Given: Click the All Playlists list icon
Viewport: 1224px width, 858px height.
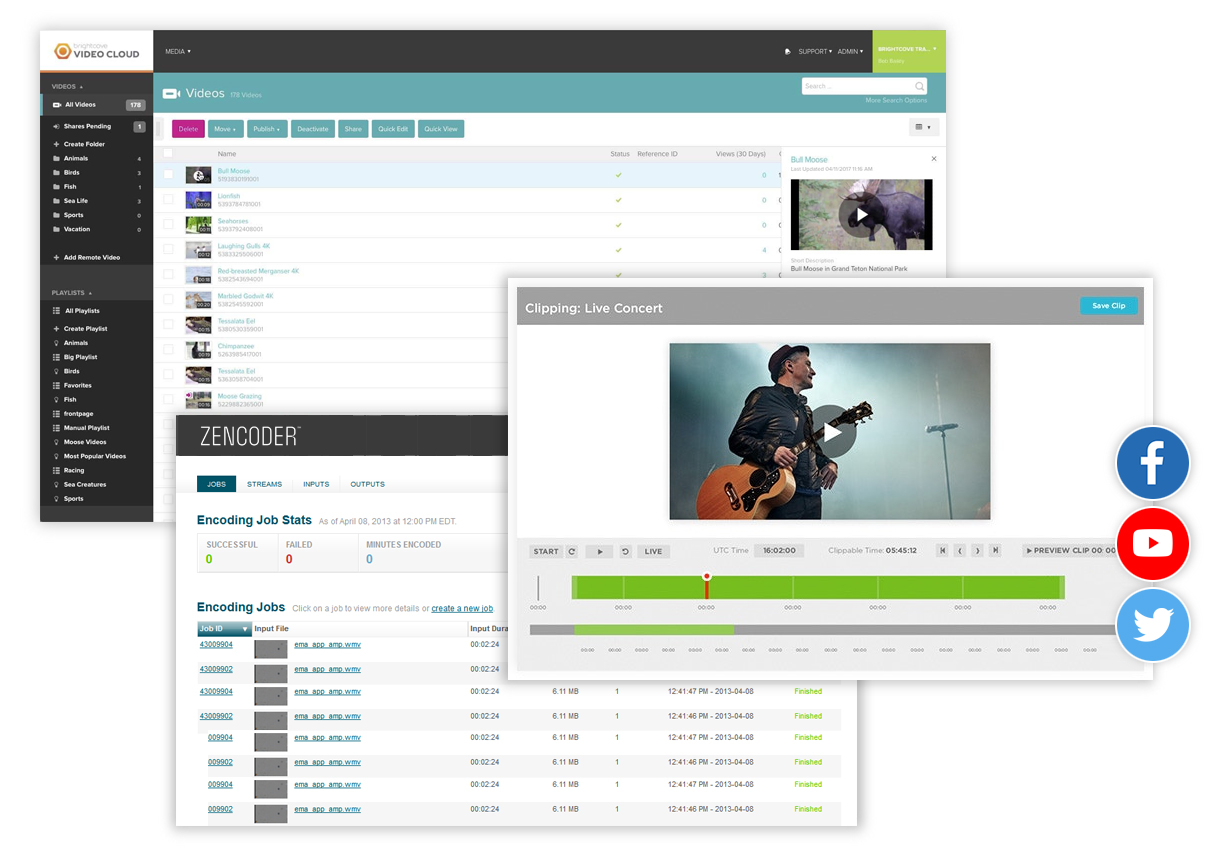Looking at the screenshot, I should pos(56,311).
